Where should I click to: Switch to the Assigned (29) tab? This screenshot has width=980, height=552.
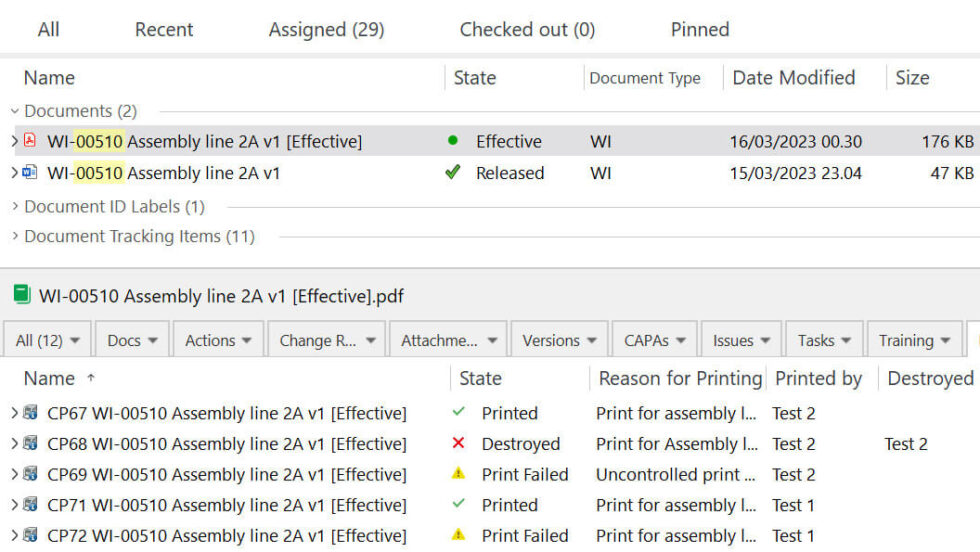click(x=326, y=29)
